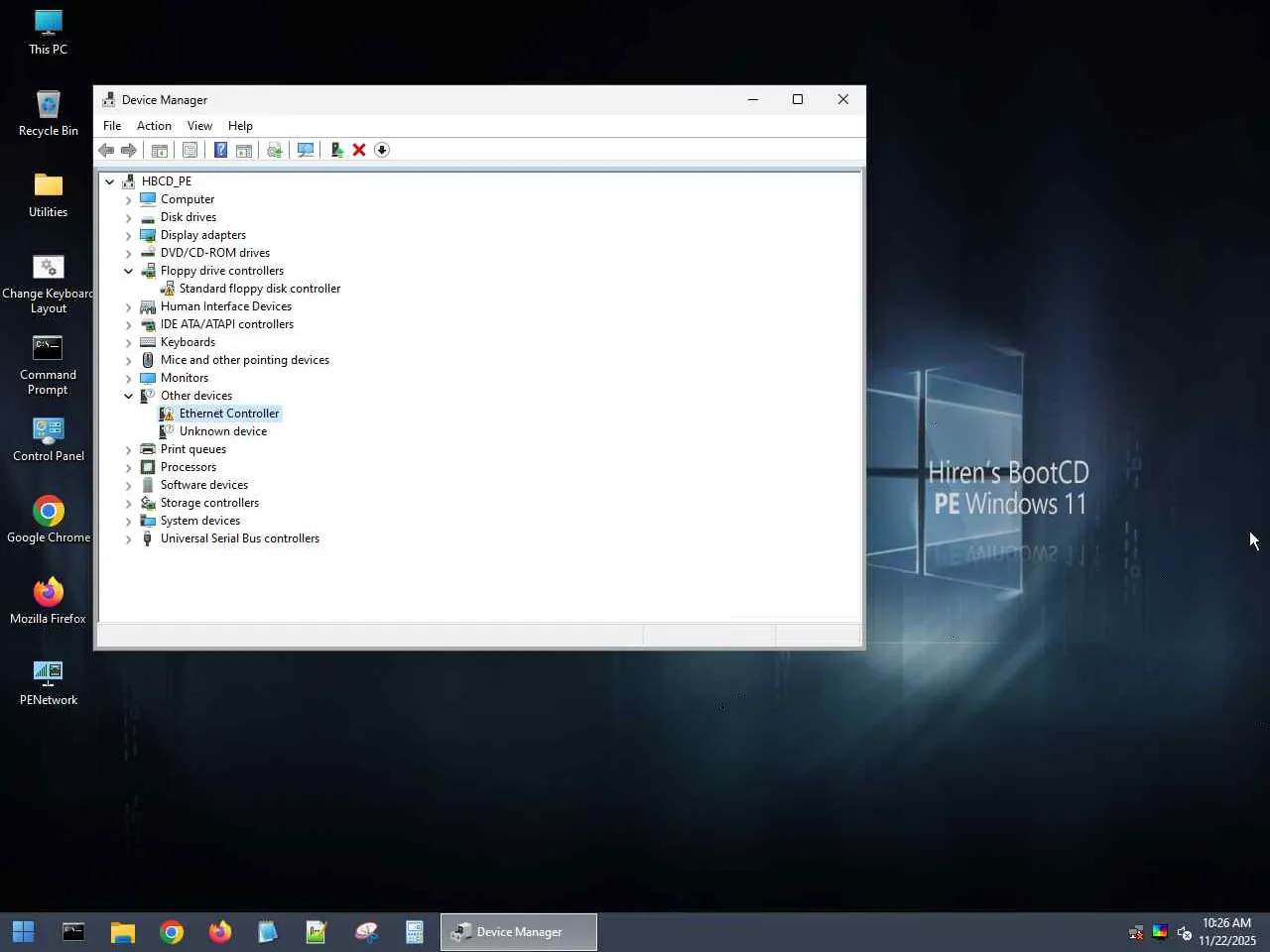Select the Monitors category
1270x952 pixels.
coord(185,378)
